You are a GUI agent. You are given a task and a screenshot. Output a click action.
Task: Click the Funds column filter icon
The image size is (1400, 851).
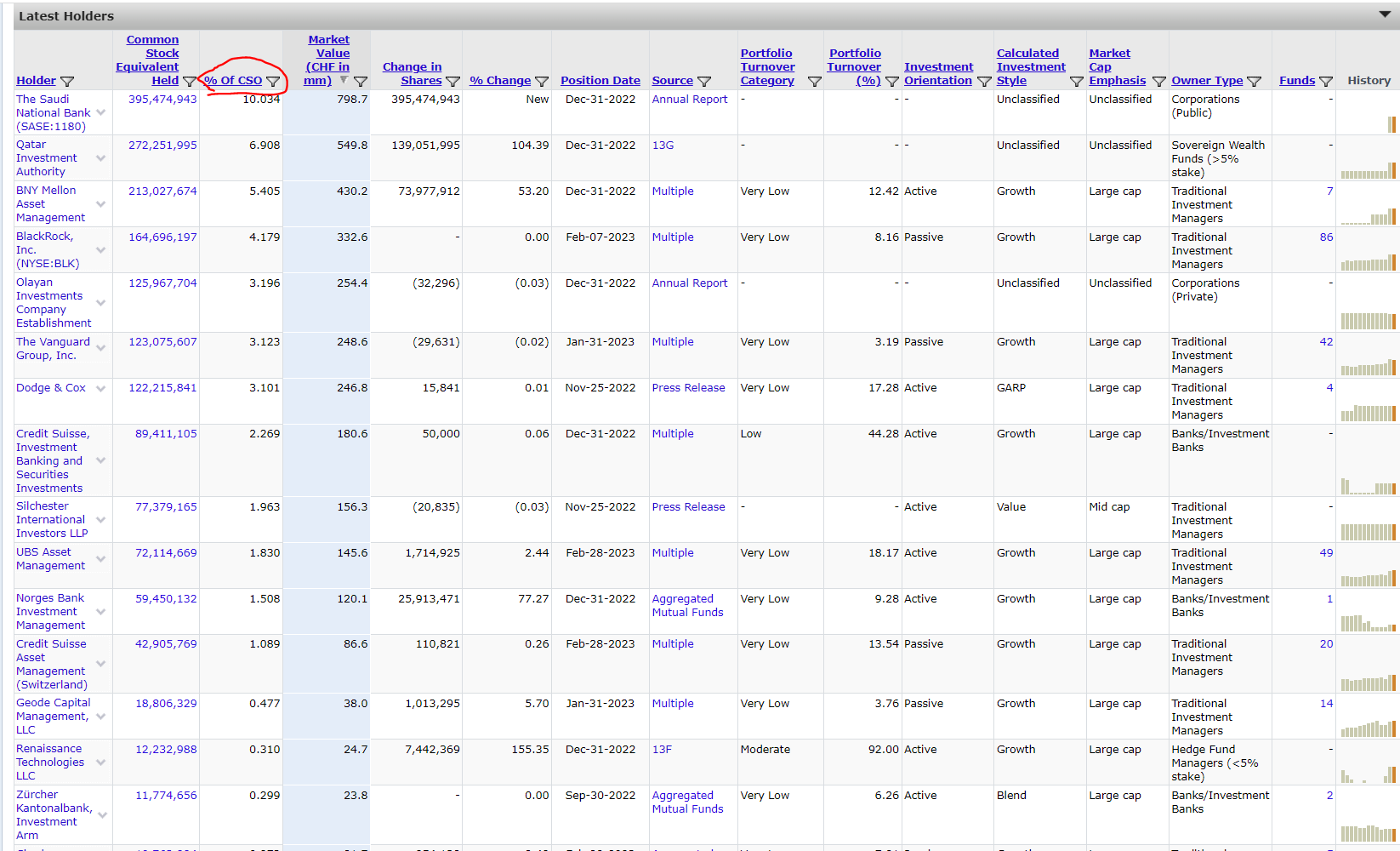tap(1325, 82)
